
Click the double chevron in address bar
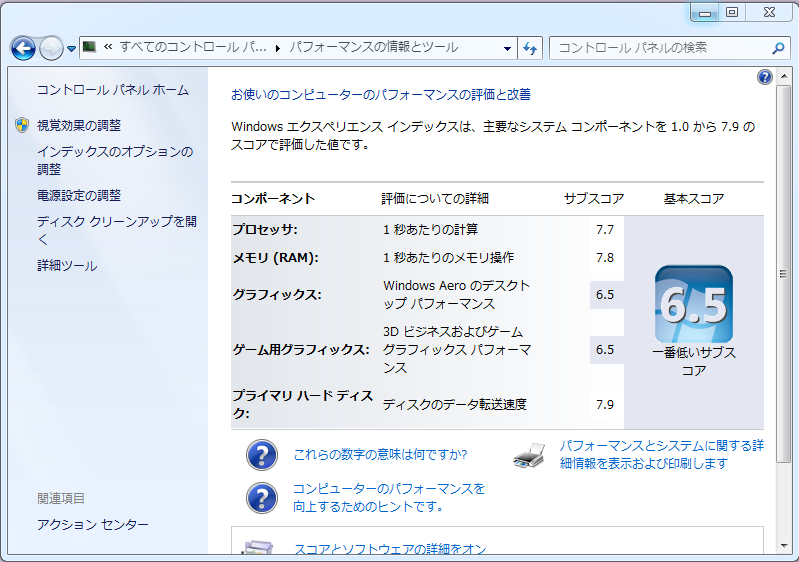(108, 47)
